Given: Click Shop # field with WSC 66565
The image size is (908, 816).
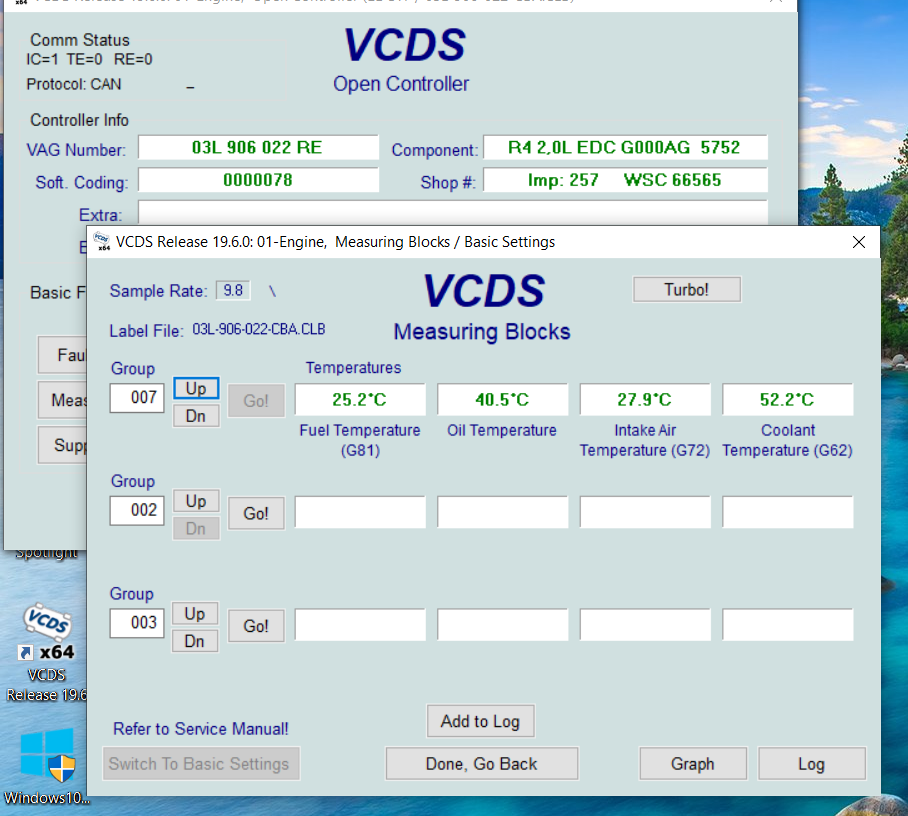Looking at the screenshot, I should [625, 180].
